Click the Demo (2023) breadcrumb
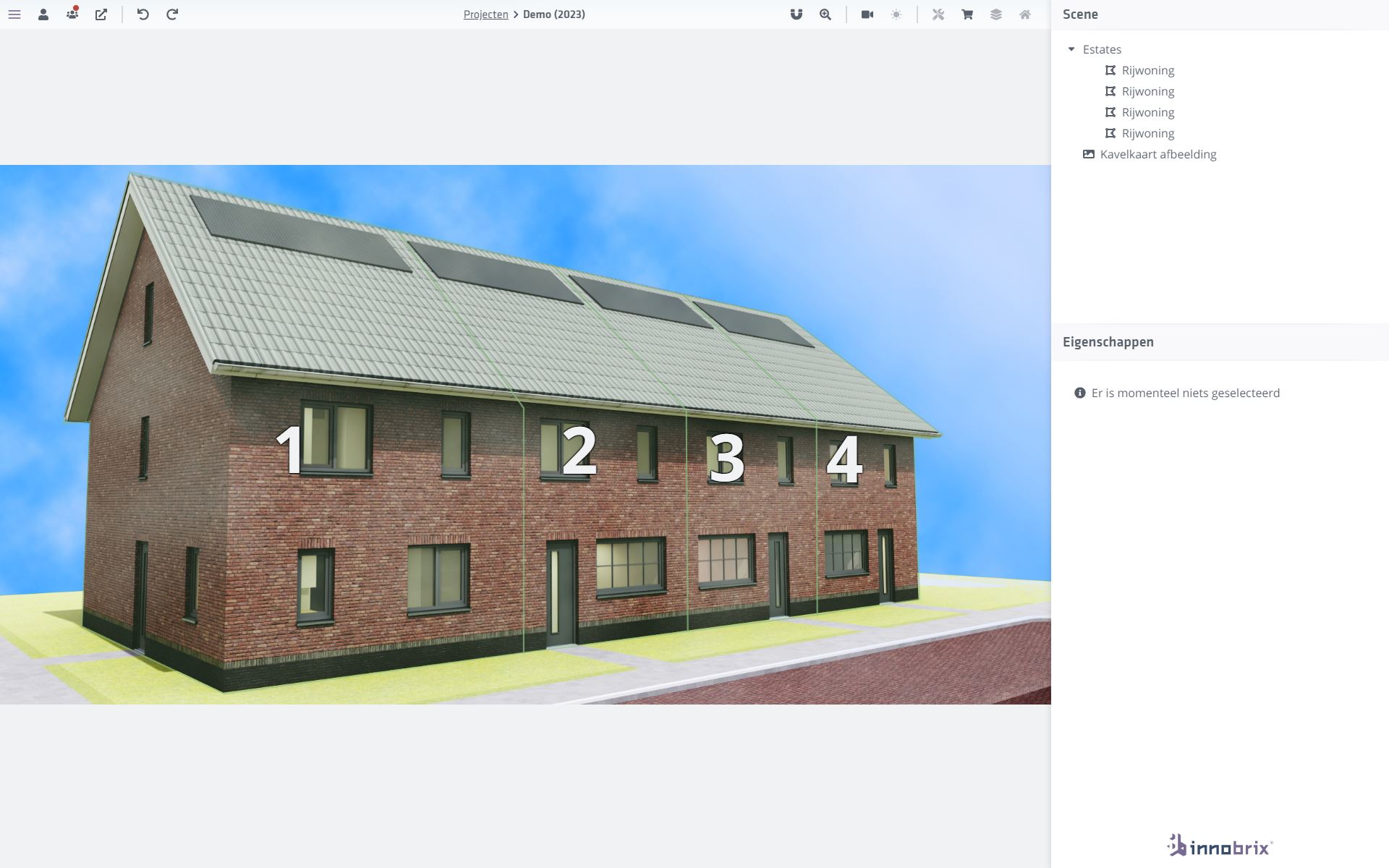Image resolution: width=1389 pixels, height=868 pixels. coord(553,14)
